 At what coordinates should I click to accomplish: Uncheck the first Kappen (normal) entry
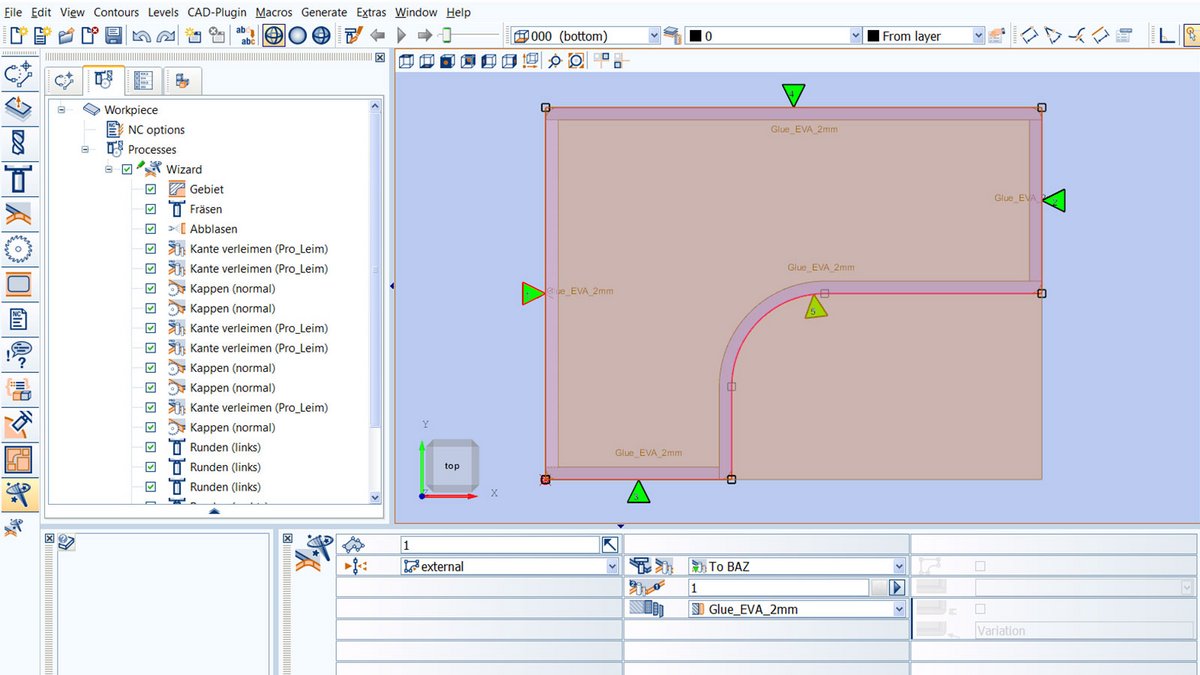click(150, 288)
